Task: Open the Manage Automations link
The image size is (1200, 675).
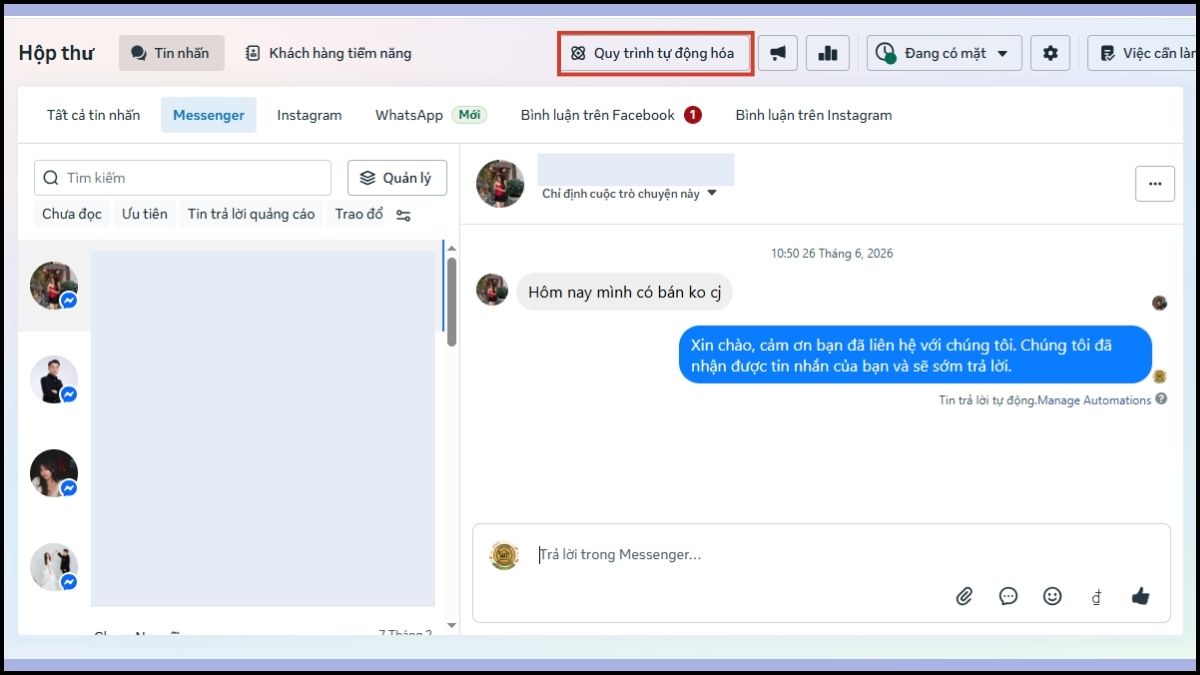Action: click(1094, 400)
